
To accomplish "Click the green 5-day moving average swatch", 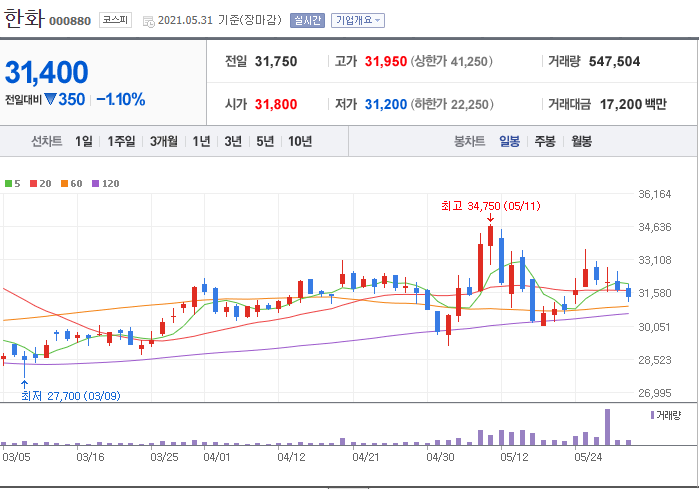I will pos(8,184).
